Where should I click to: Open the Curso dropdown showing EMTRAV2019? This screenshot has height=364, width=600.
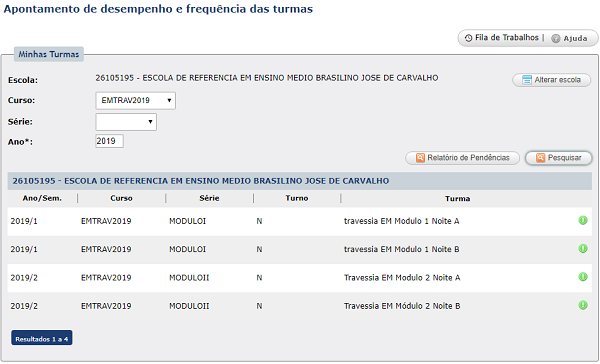tap(135, 101)
